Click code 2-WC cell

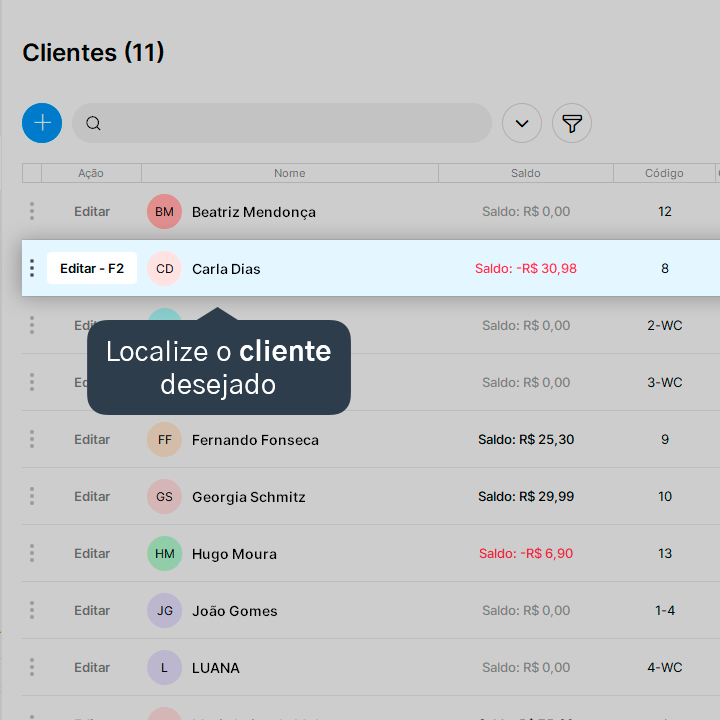click(664, 325)
